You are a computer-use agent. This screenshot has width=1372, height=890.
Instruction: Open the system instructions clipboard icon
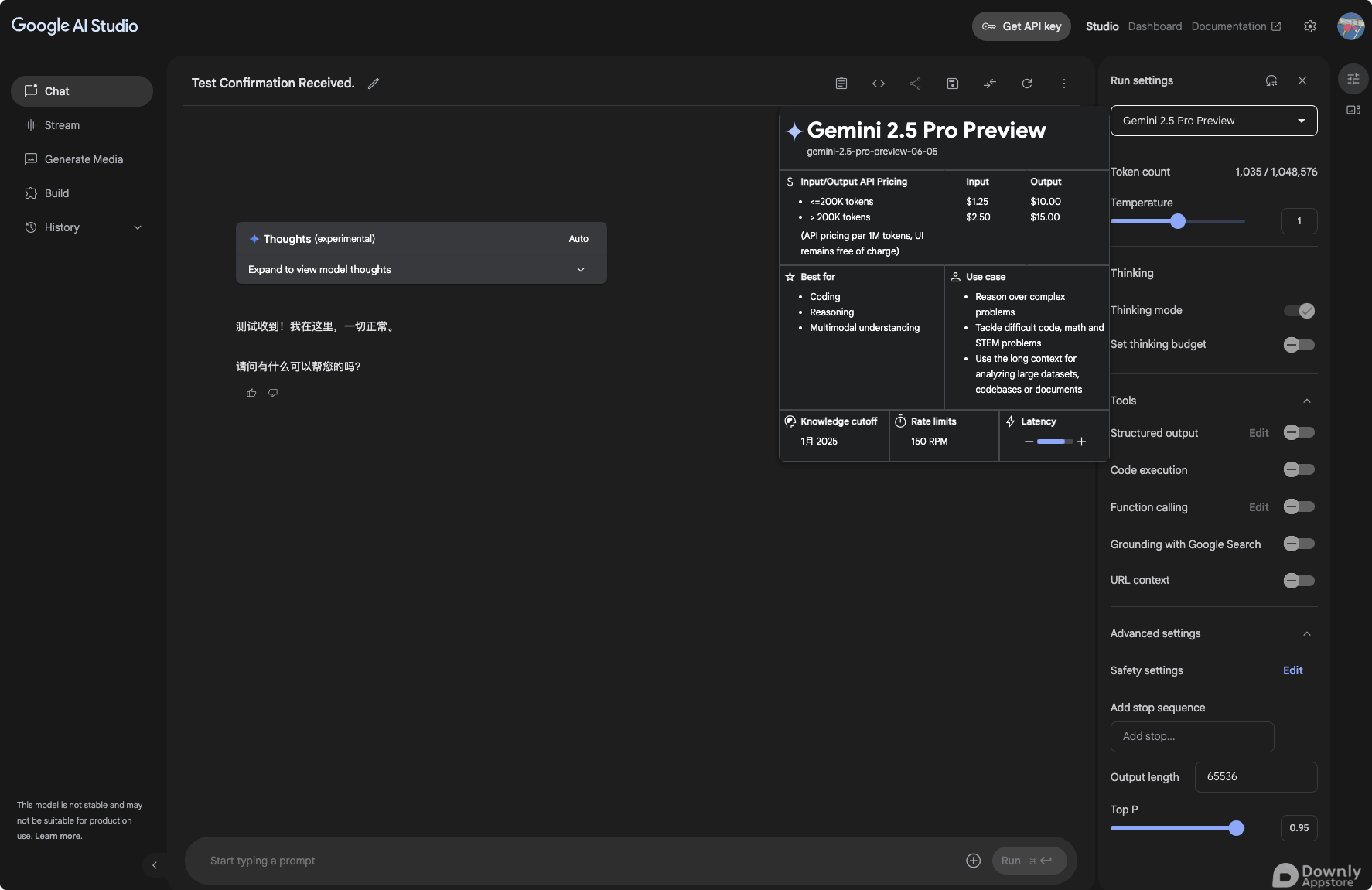(841, 84)
